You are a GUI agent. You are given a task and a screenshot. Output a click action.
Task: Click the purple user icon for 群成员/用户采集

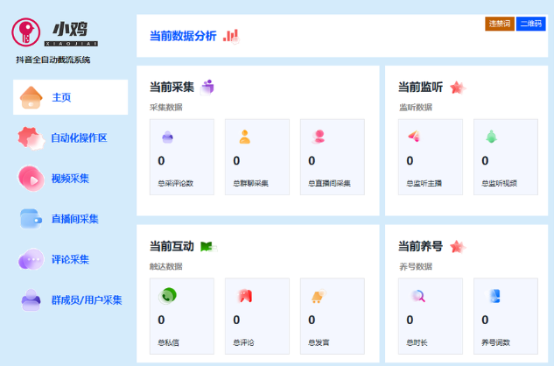31,300
